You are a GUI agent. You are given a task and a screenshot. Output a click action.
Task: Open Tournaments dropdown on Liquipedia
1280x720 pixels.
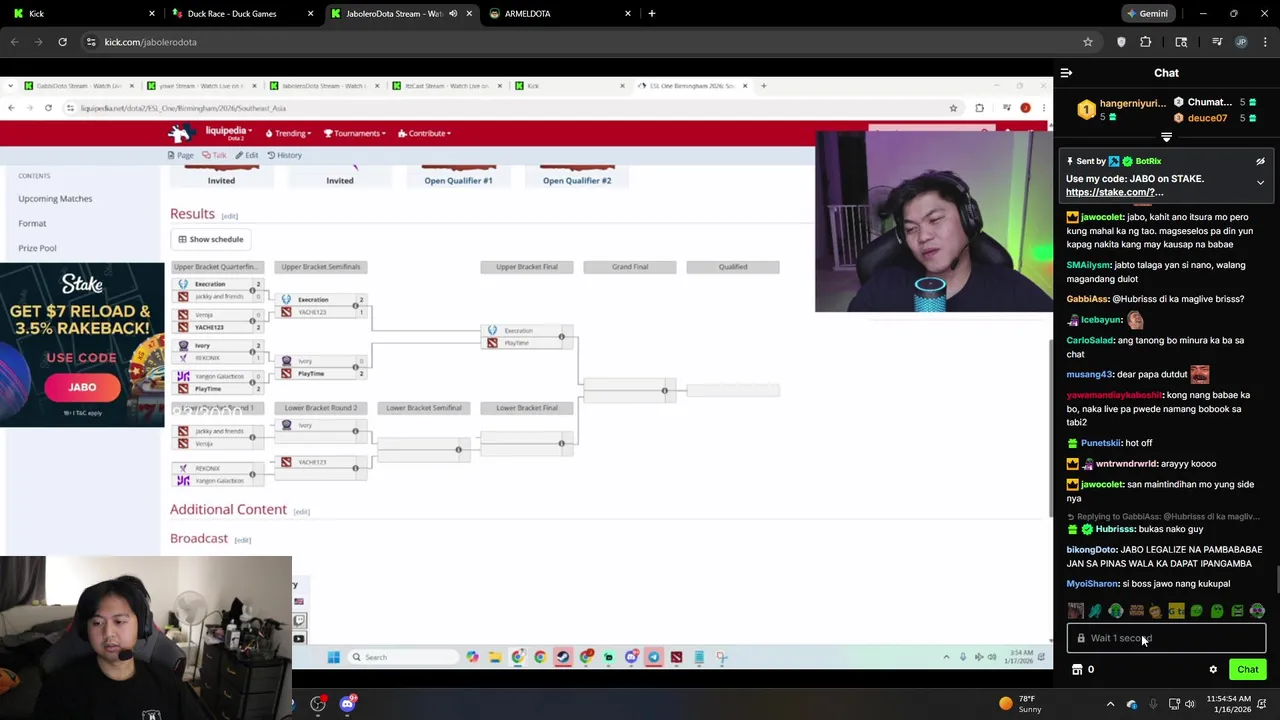pos(353,133)
